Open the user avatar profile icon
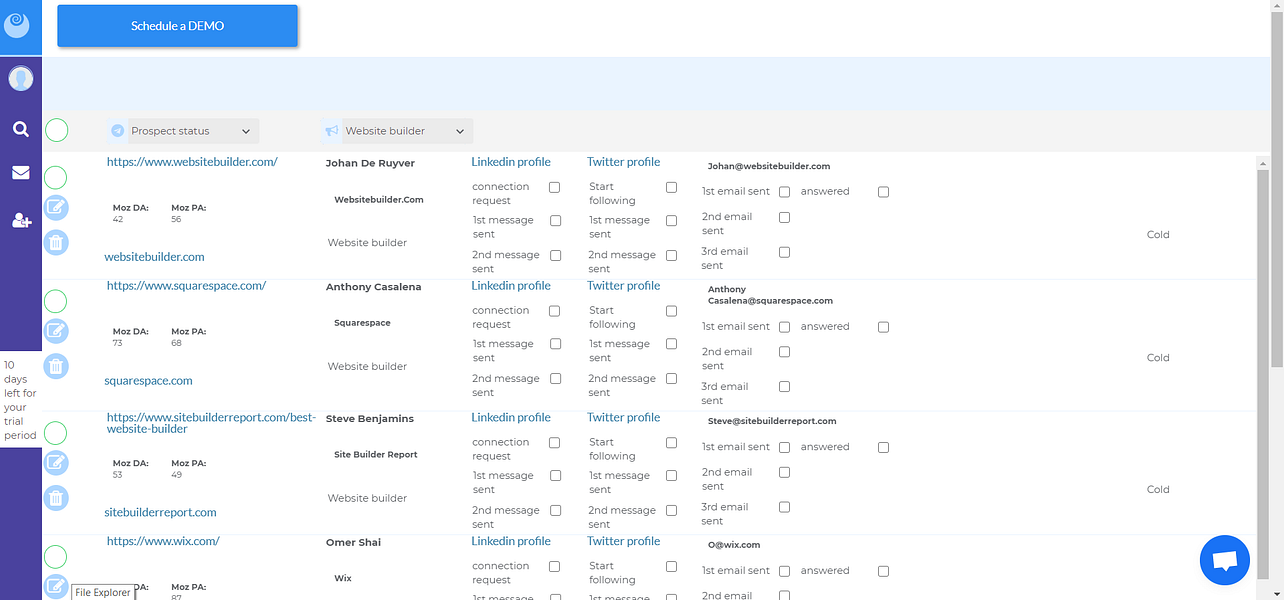 click(x=20, y=79)
